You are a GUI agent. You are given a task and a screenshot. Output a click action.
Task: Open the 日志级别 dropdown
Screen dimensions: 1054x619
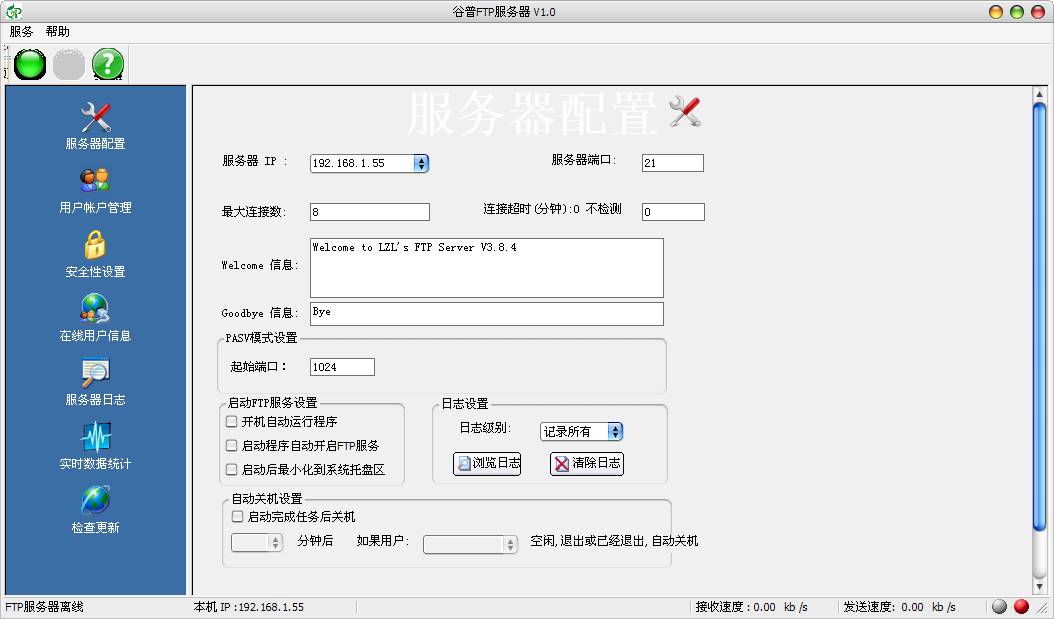pos(615,432)
